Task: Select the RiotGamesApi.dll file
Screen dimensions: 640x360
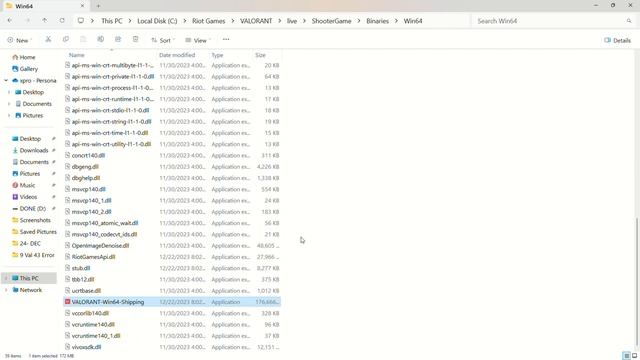Action: pyautogui.click(x=172, y=257)
